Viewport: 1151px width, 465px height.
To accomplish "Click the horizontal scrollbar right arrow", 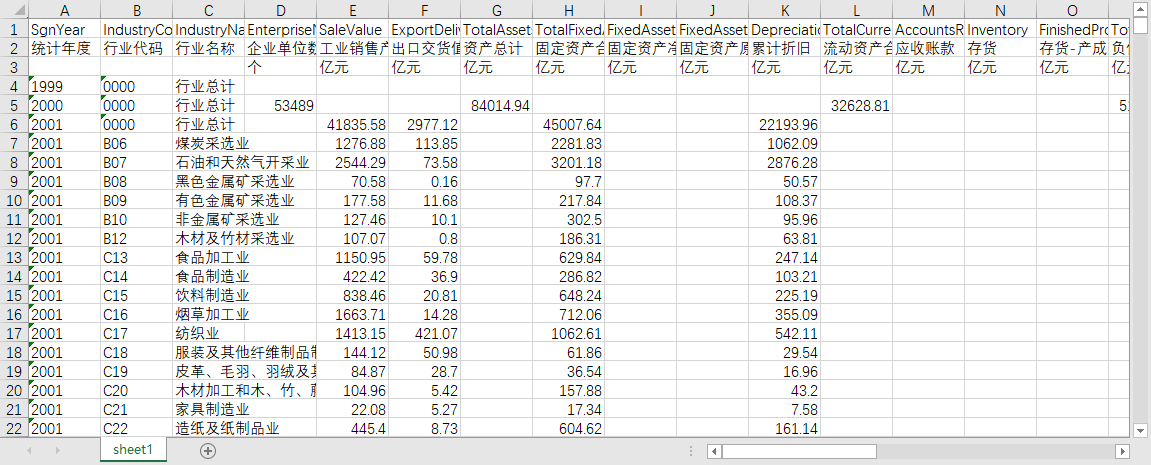I will (1122, 450).
